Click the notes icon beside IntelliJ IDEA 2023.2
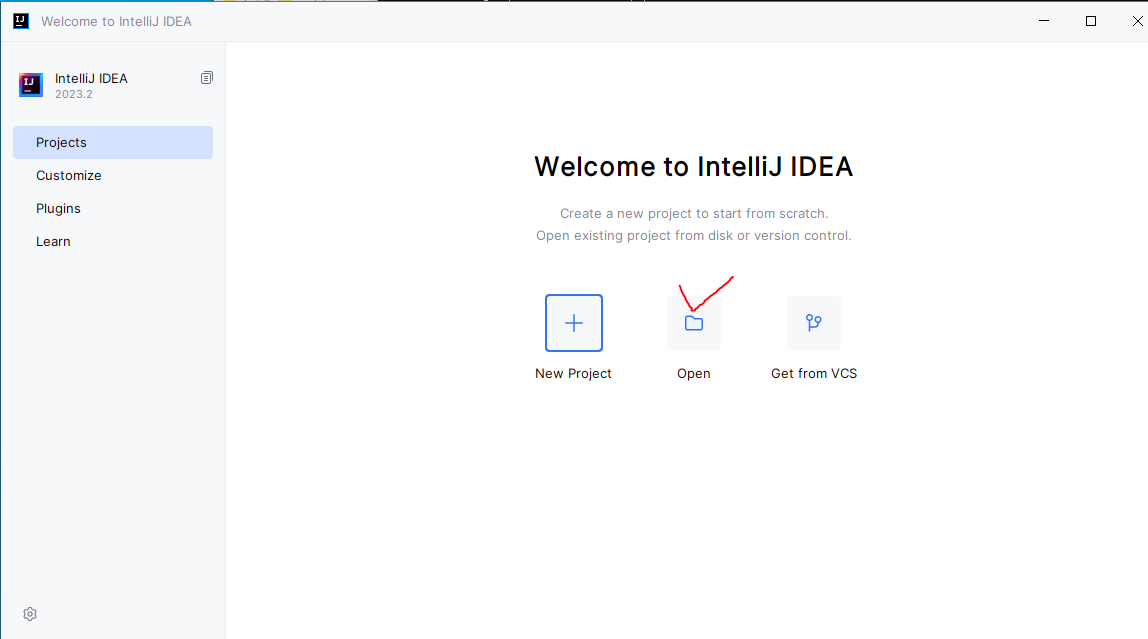This screenshot has height=639, width=1148. coord(206,78)
